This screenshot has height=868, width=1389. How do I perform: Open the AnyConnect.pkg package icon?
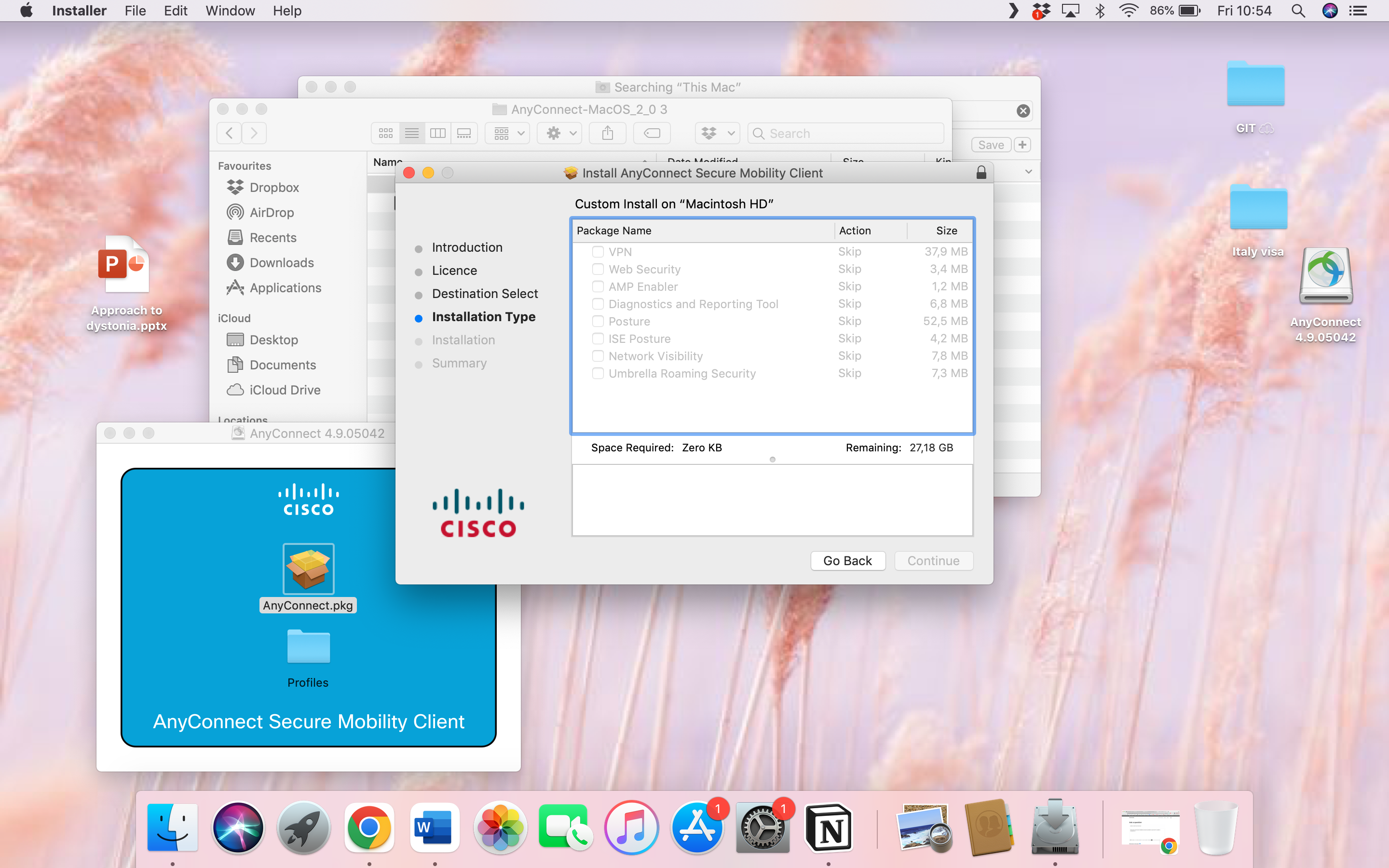coord(308,569)
